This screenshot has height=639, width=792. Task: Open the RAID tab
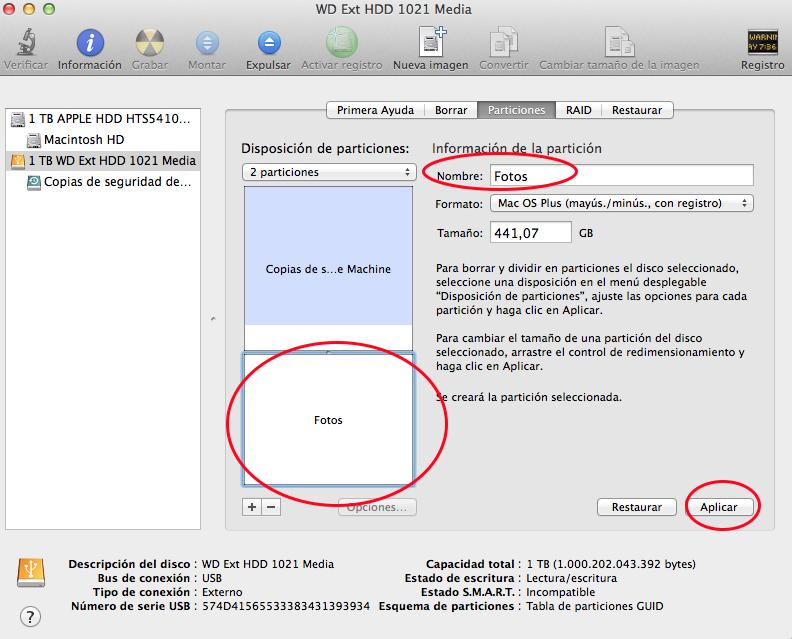(578, 110)
